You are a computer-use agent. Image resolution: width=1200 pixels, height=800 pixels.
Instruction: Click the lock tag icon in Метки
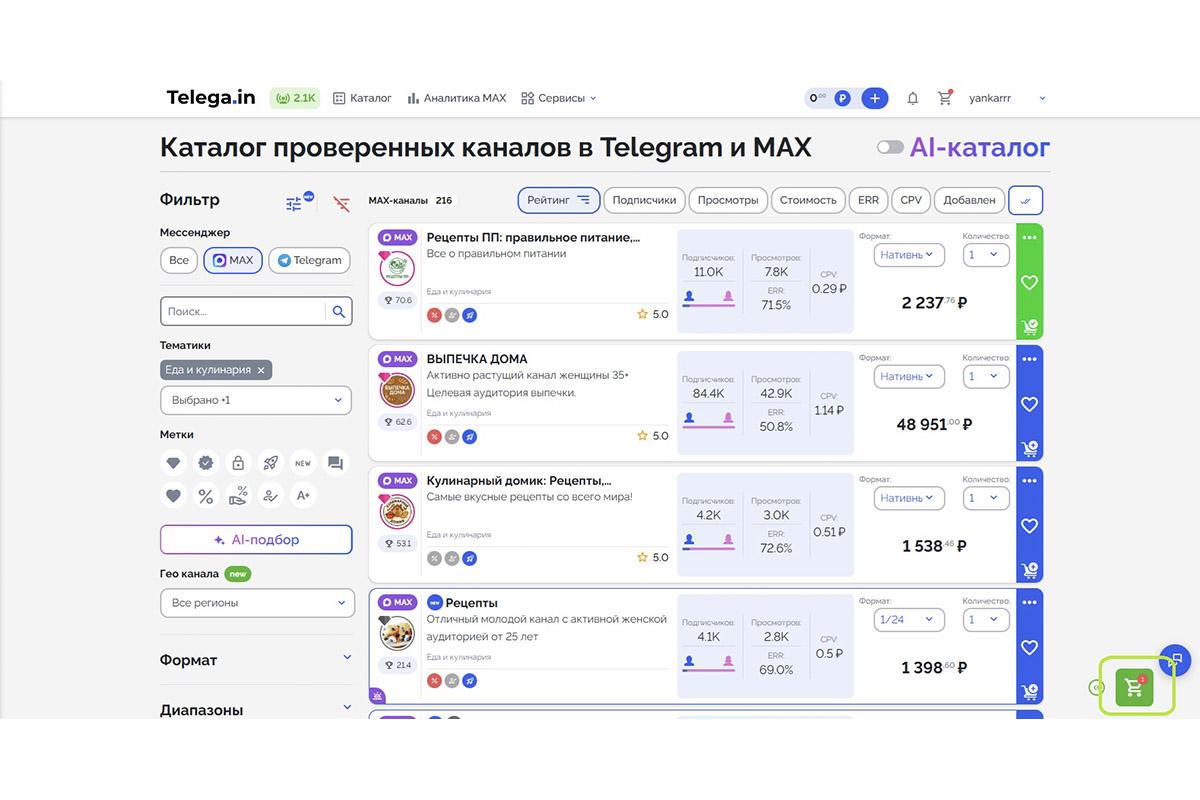[238, 463]
